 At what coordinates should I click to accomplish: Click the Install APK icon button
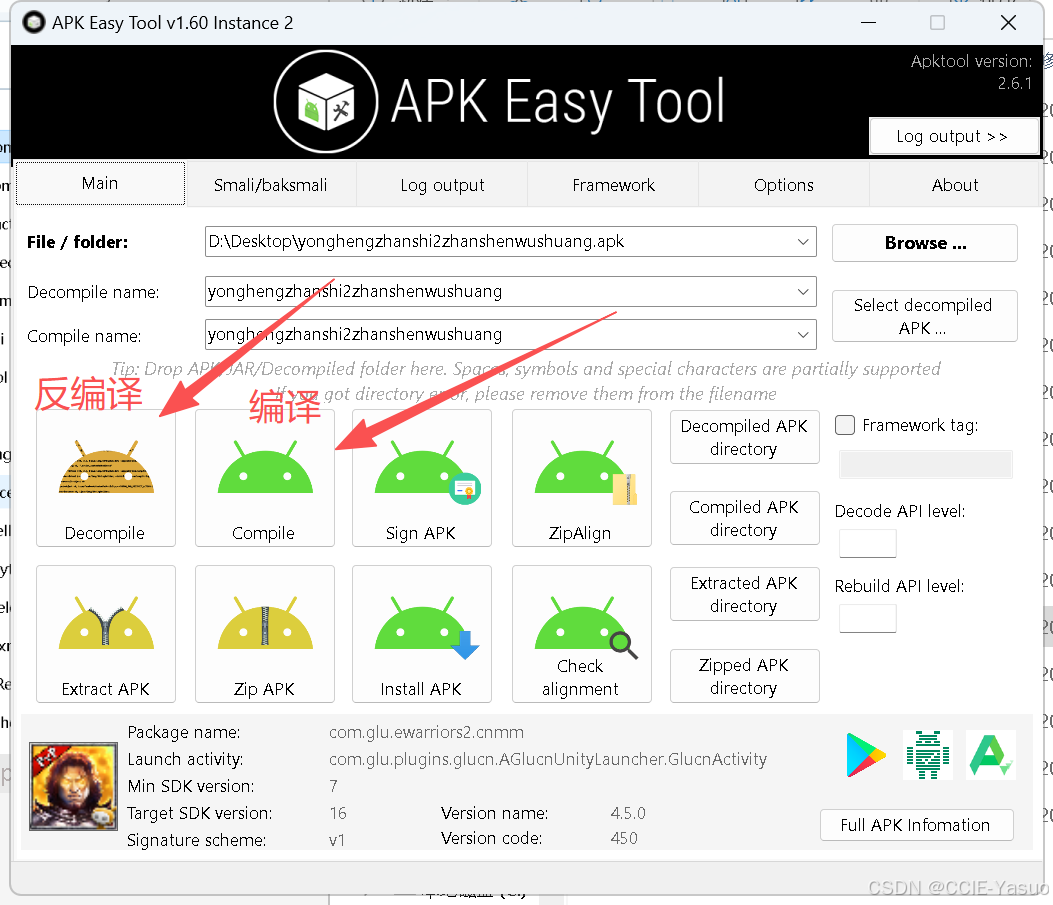pos(422,634)
